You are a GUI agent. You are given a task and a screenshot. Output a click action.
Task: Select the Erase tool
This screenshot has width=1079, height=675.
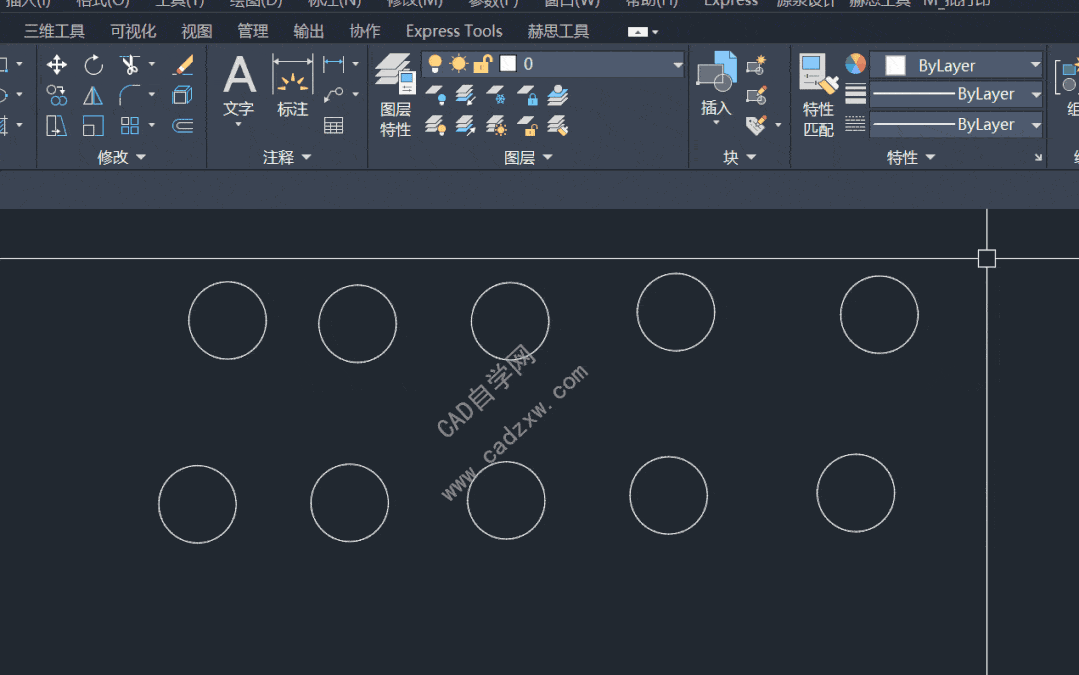(183, 65)
